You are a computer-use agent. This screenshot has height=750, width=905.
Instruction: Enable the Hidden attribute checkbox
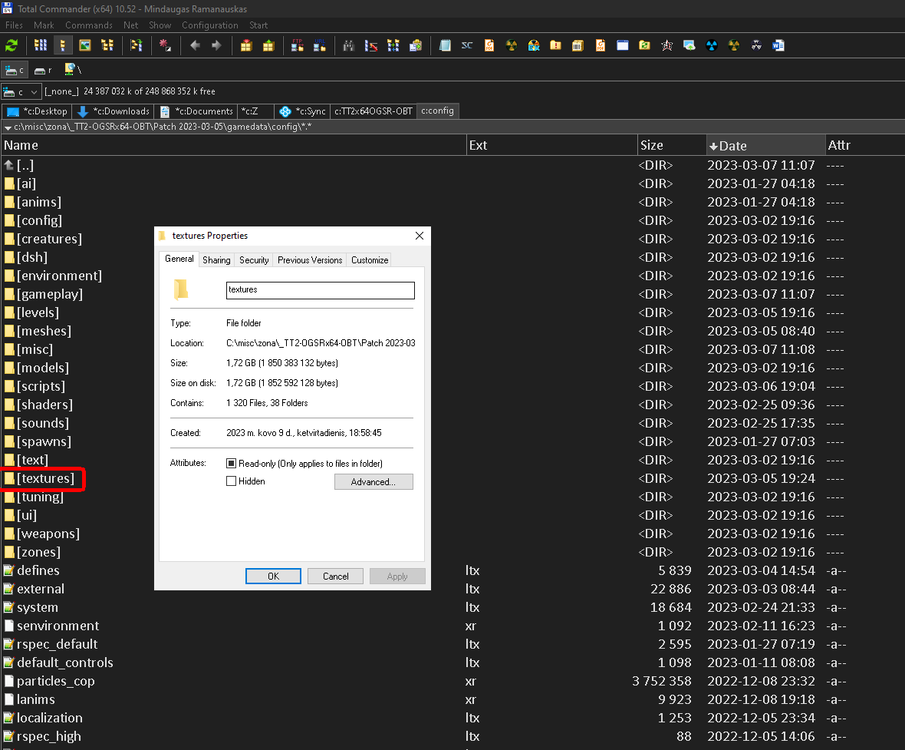pyautogui.click(x=232, y=481)
